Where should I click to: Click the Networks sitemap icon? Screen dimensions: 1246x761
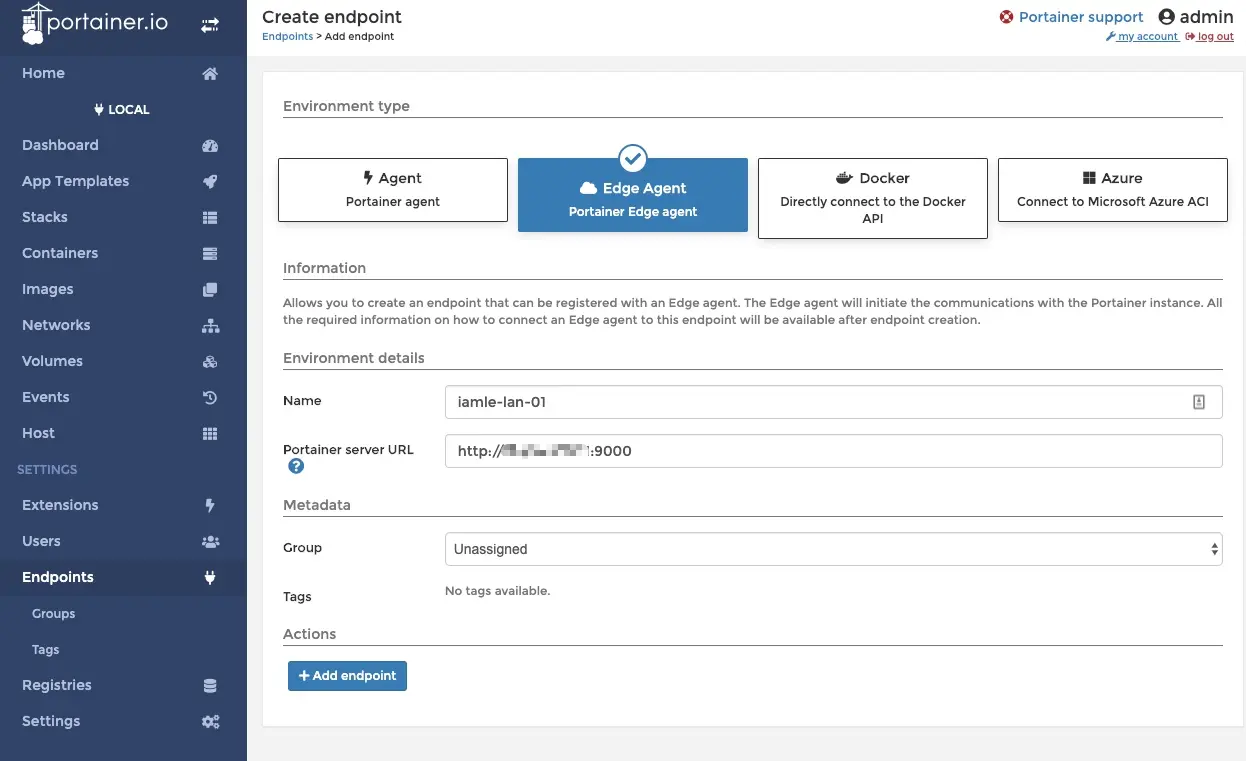[210, 325]
